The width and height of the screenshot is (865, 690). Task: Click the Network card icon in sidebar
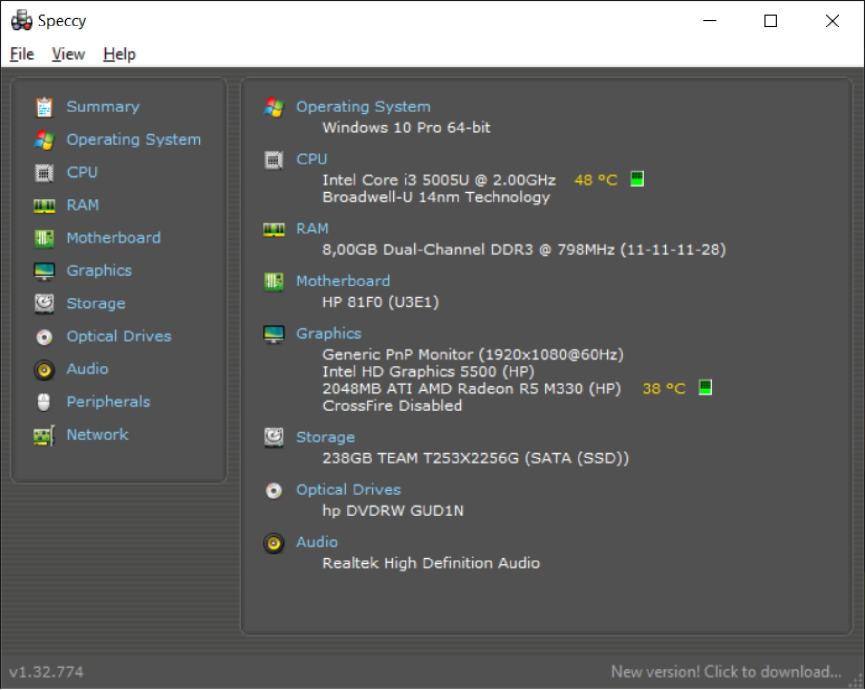pos(44,435)
